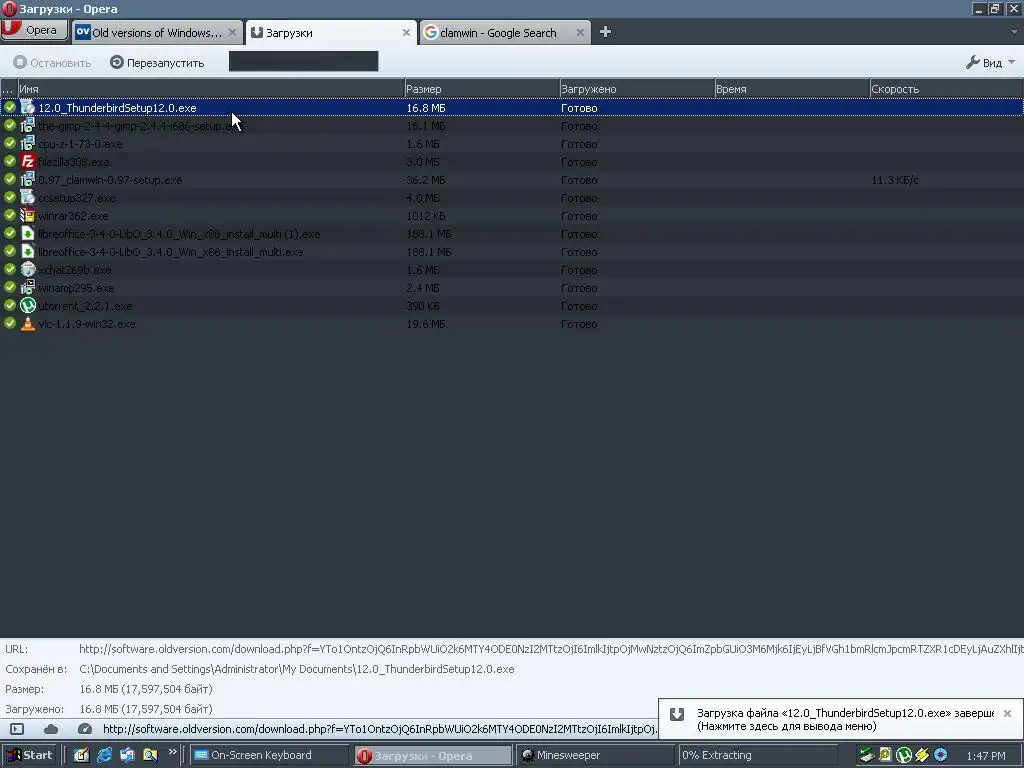Click the Остановить button
Image resolution: width=1024 pixels, height=768 pixels.
[x=52, y=63]
